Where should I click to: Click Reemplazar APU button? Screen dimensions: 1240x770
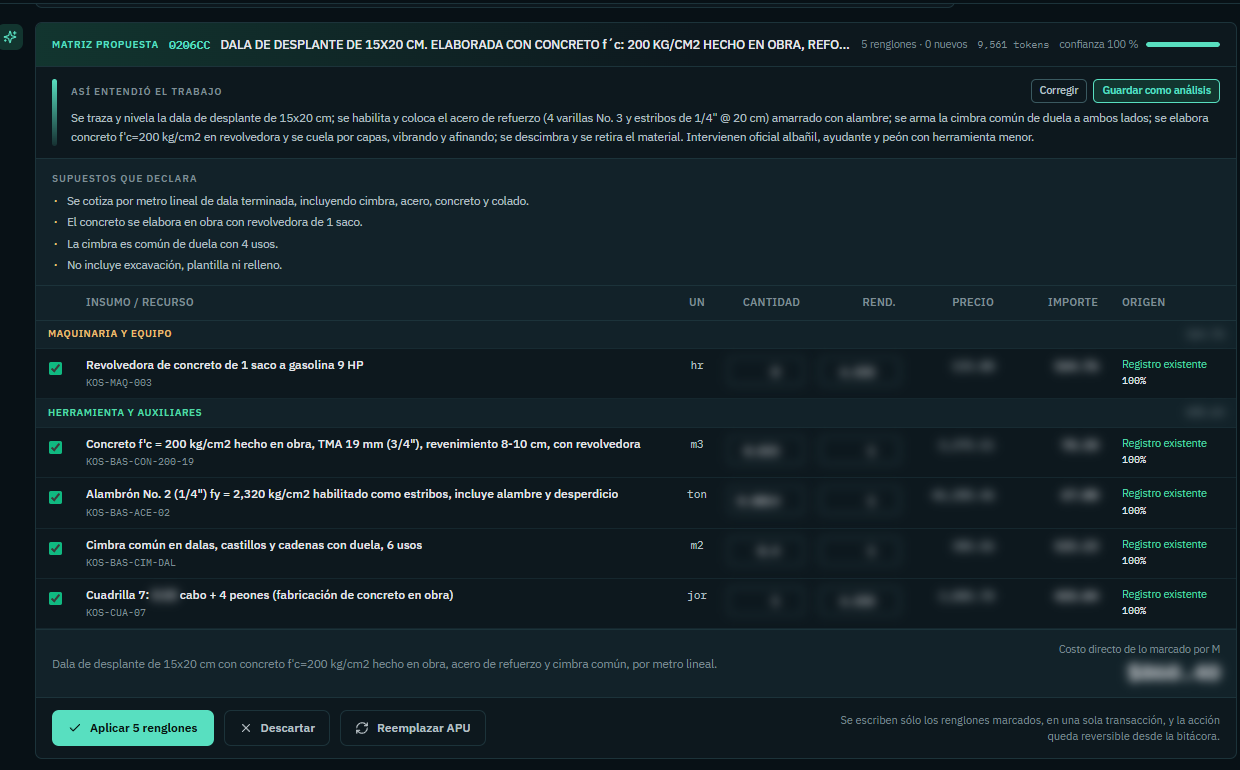[413, 728]
